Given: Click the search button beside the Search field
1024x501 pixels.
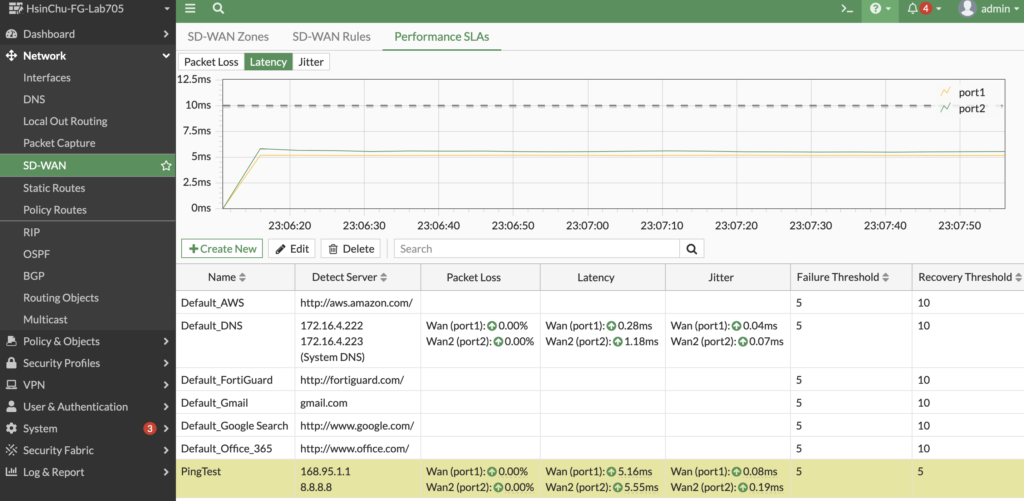Looking at the screenshot, I should click(x=692, y=249).
